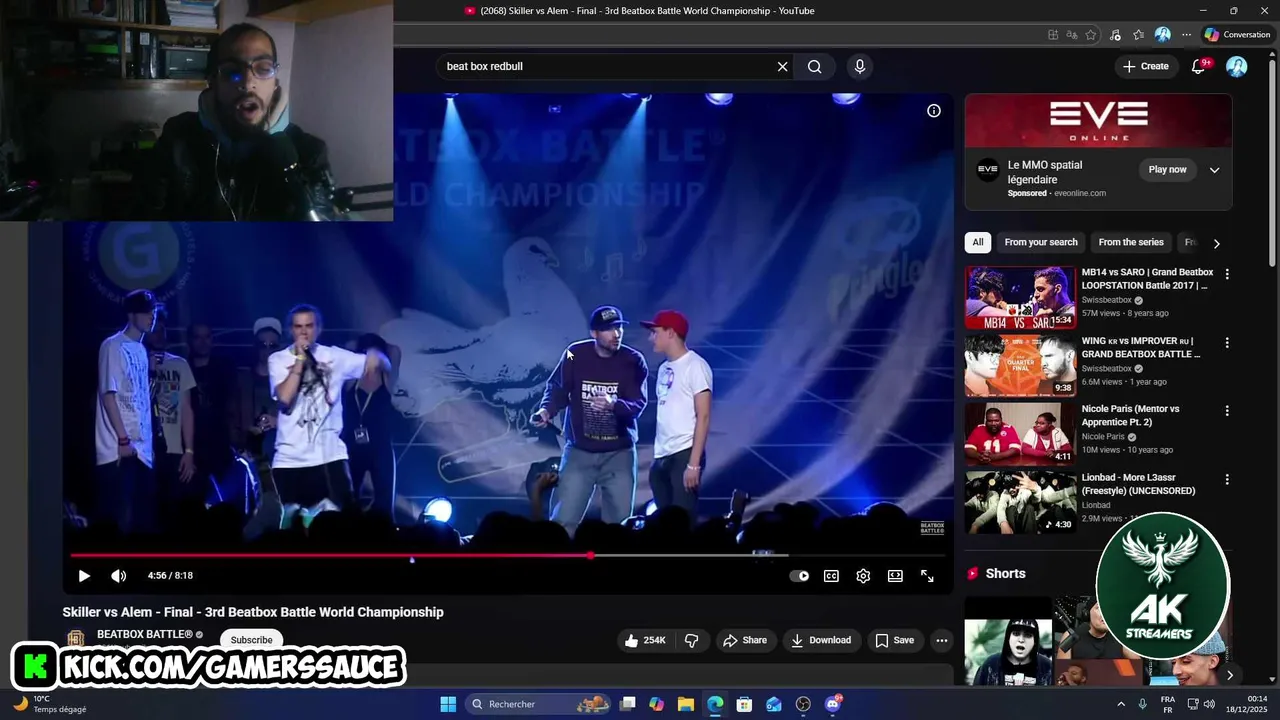Open Microsoft Store from taskbar
This screenshot has width=1280, height=720.
point(744,704)
